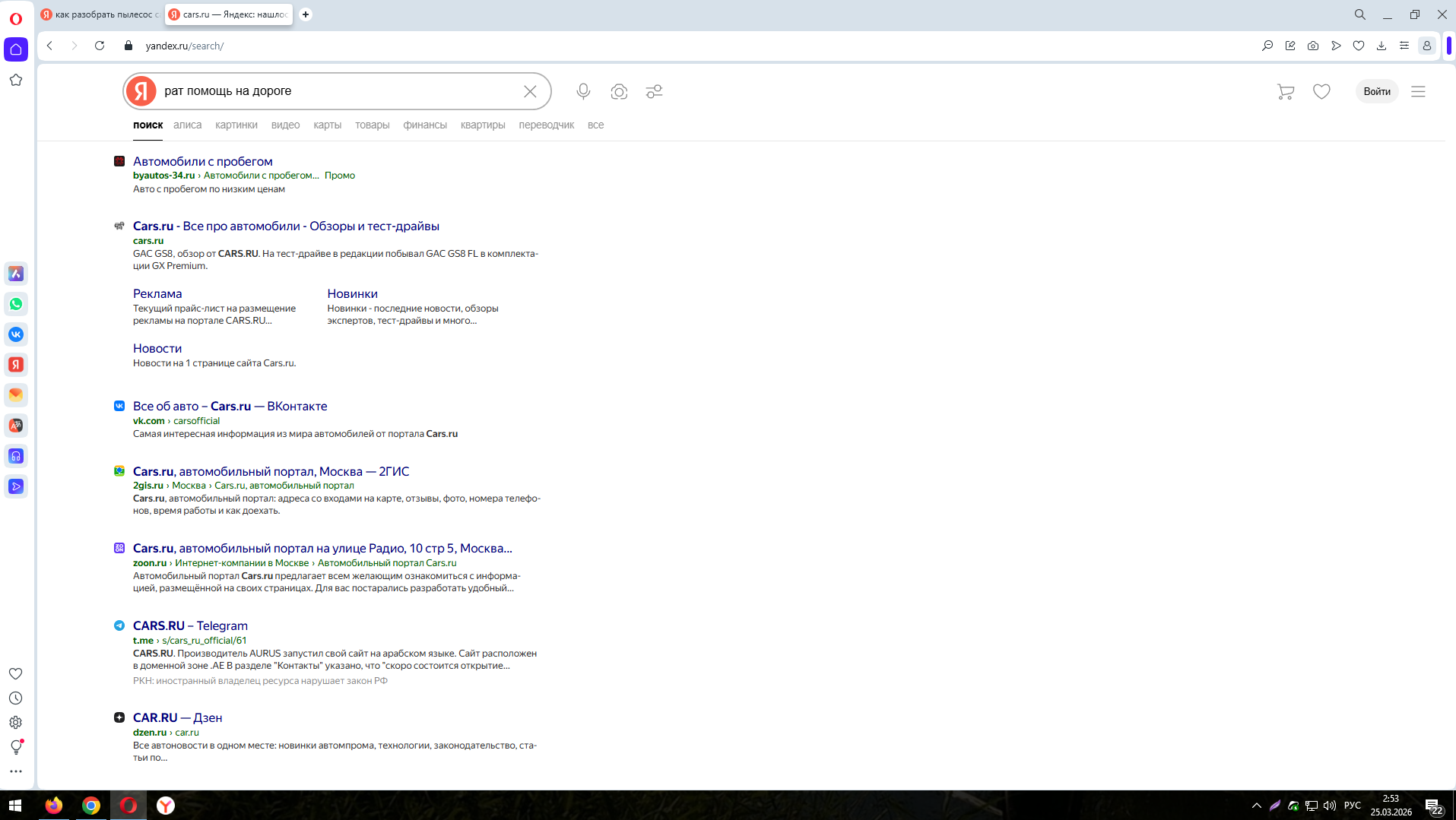Open sidebar three-dots more options

(x=16, y=771)
